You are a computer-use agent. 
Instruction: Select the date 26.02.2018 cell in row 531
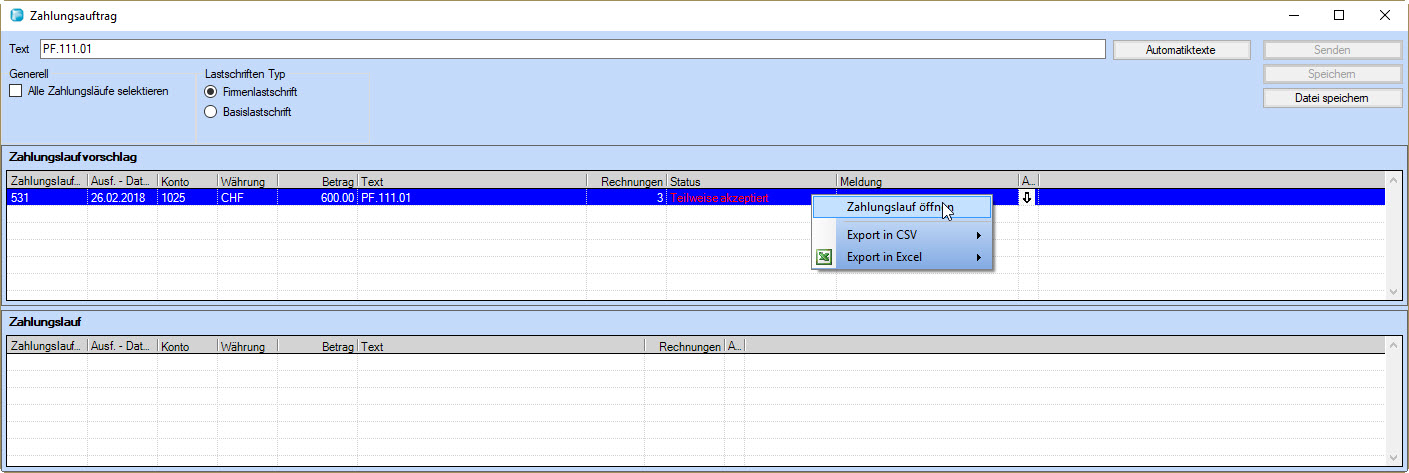click(121, 198)
